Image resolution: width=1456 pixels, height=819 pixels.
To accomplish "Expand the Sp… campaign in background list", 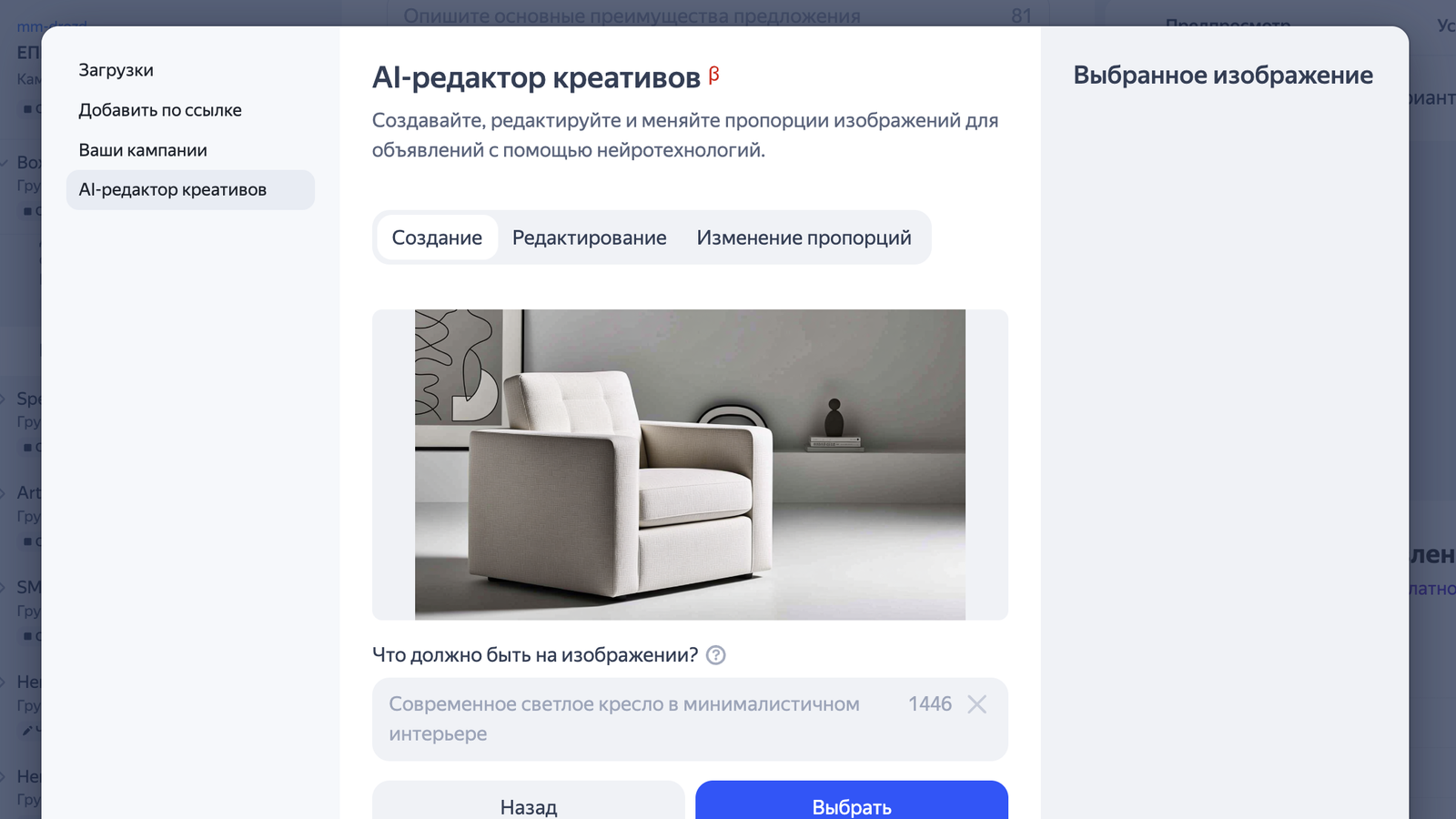I will [4, 399].
